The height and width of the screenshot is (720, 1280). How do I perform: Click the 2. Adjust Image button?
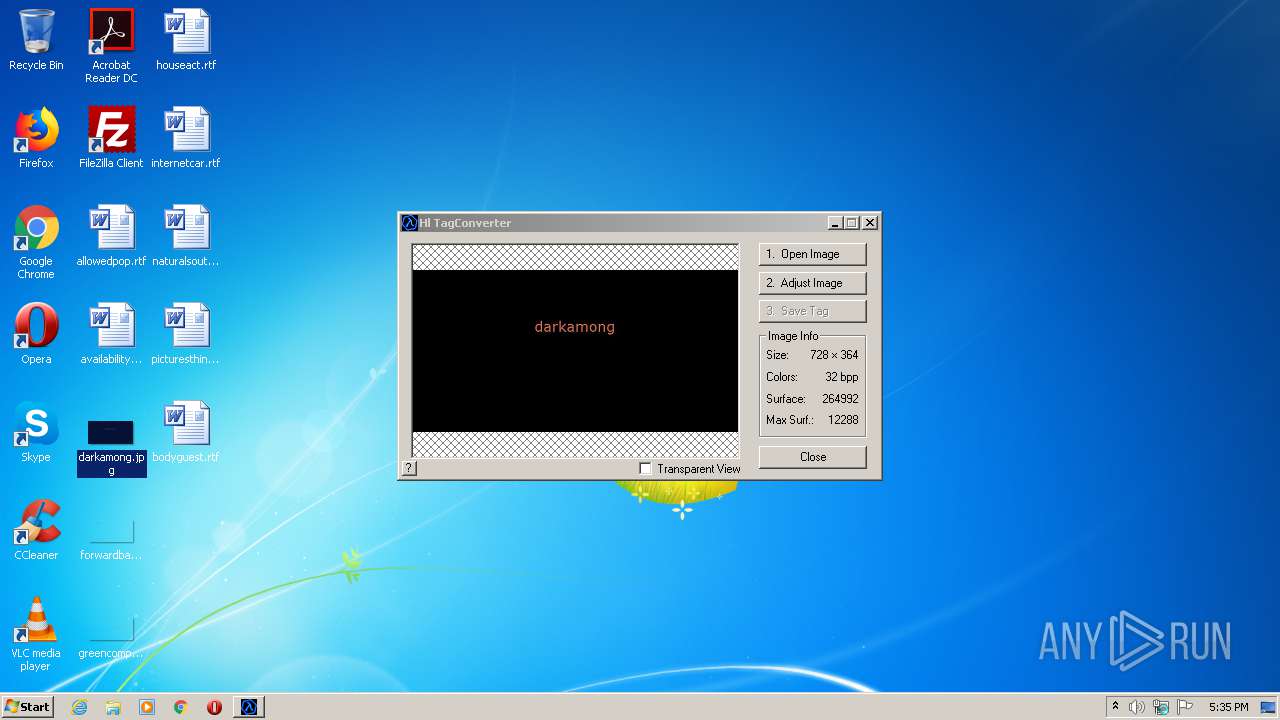[x=812, y=283]
